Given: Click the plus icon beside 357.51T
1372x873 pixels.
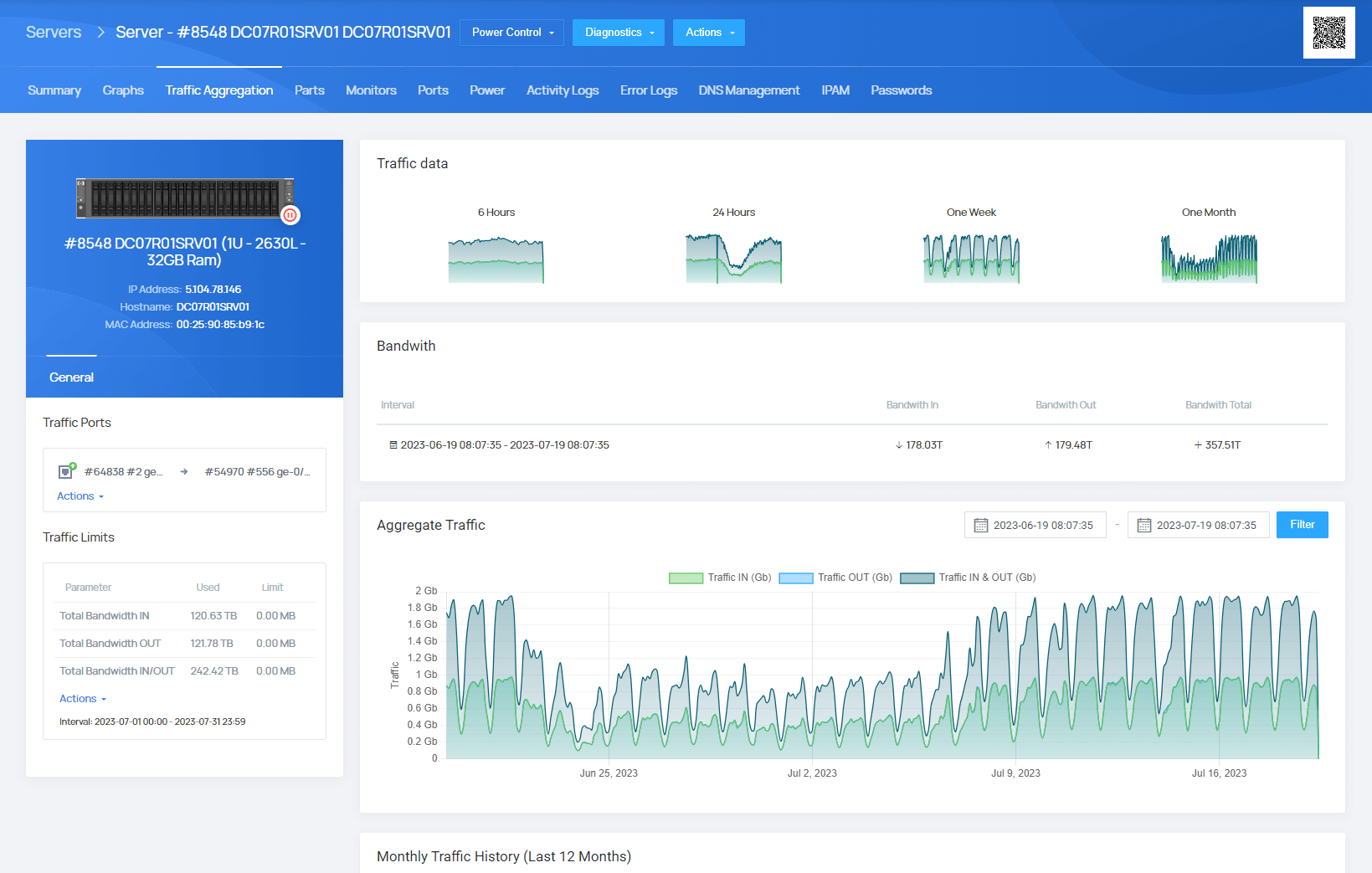Looking at the screenshot, I should (1198, 445).
